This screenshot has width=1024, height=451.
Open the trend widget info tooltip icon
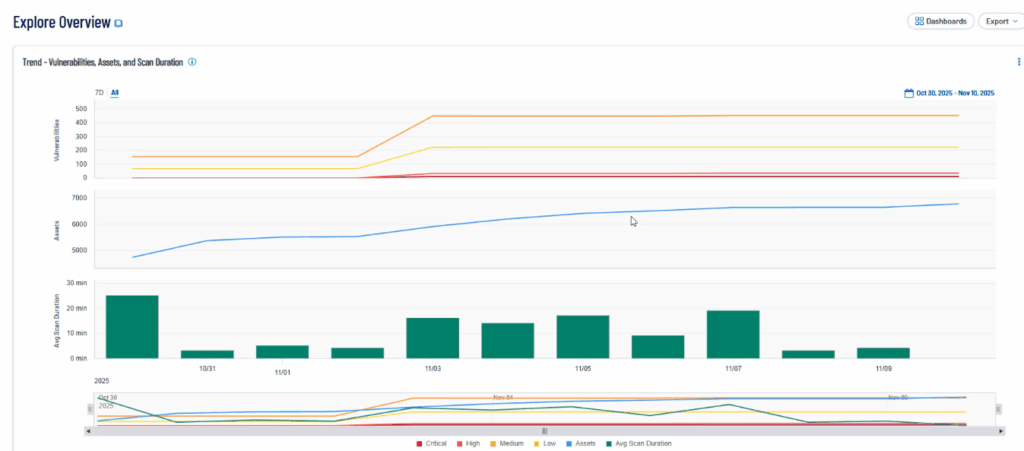tap(192, 62)
